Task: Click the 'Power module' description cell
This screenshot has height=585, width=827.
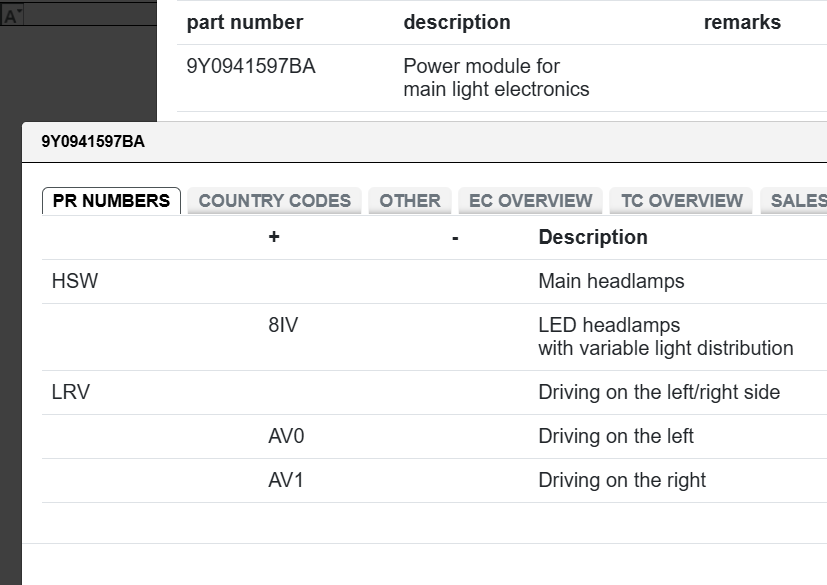Action: click(496, 78)
